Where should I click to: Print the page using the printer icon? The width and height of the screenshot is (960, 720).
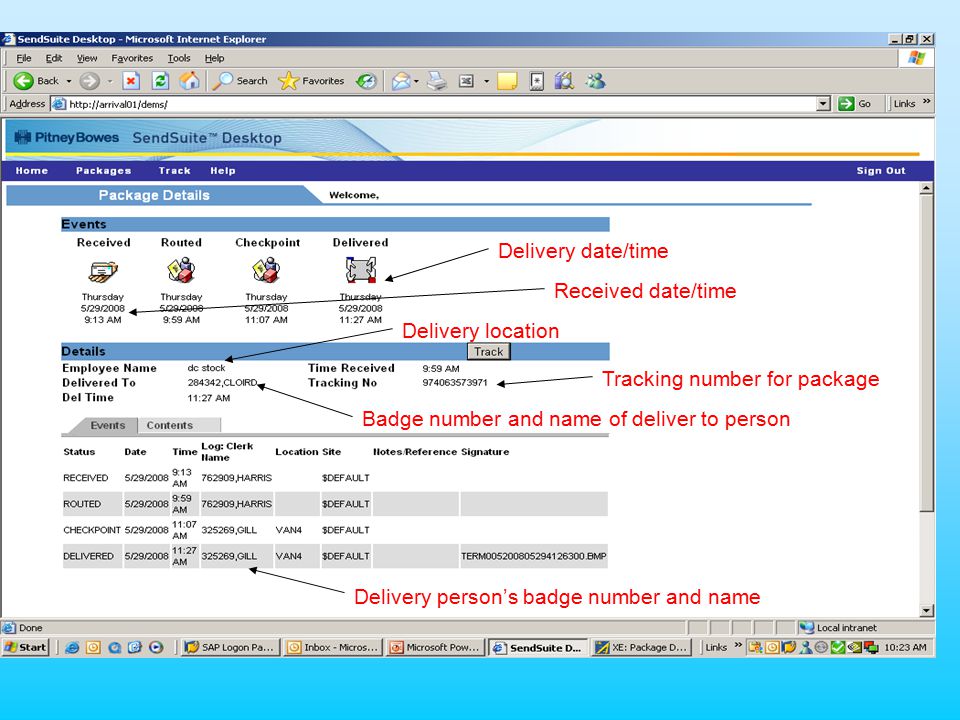tap(437, 81)
